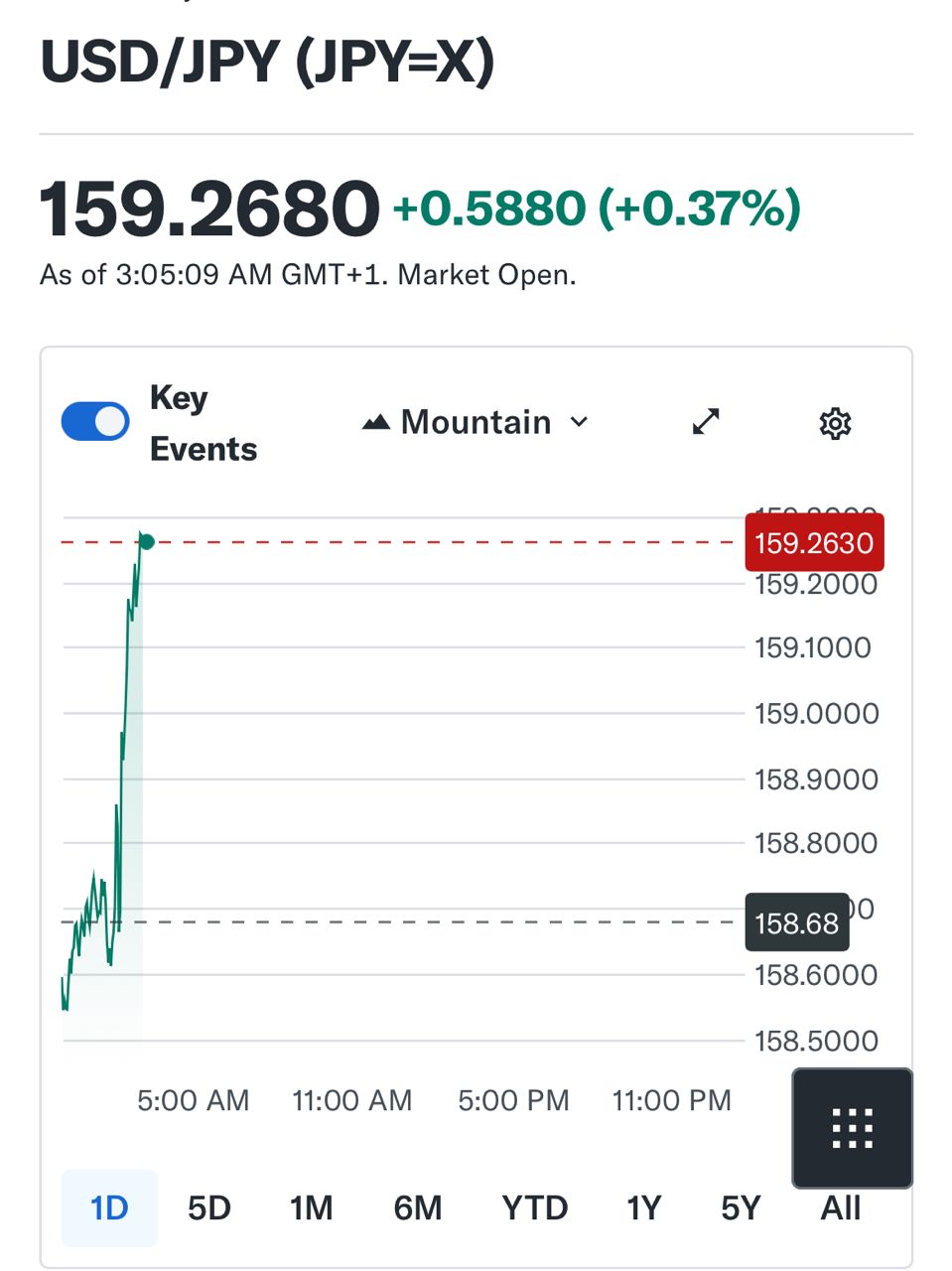Select the 5Y range
The width and height of the screenshot is (952, 1271).
point(741,1207)
